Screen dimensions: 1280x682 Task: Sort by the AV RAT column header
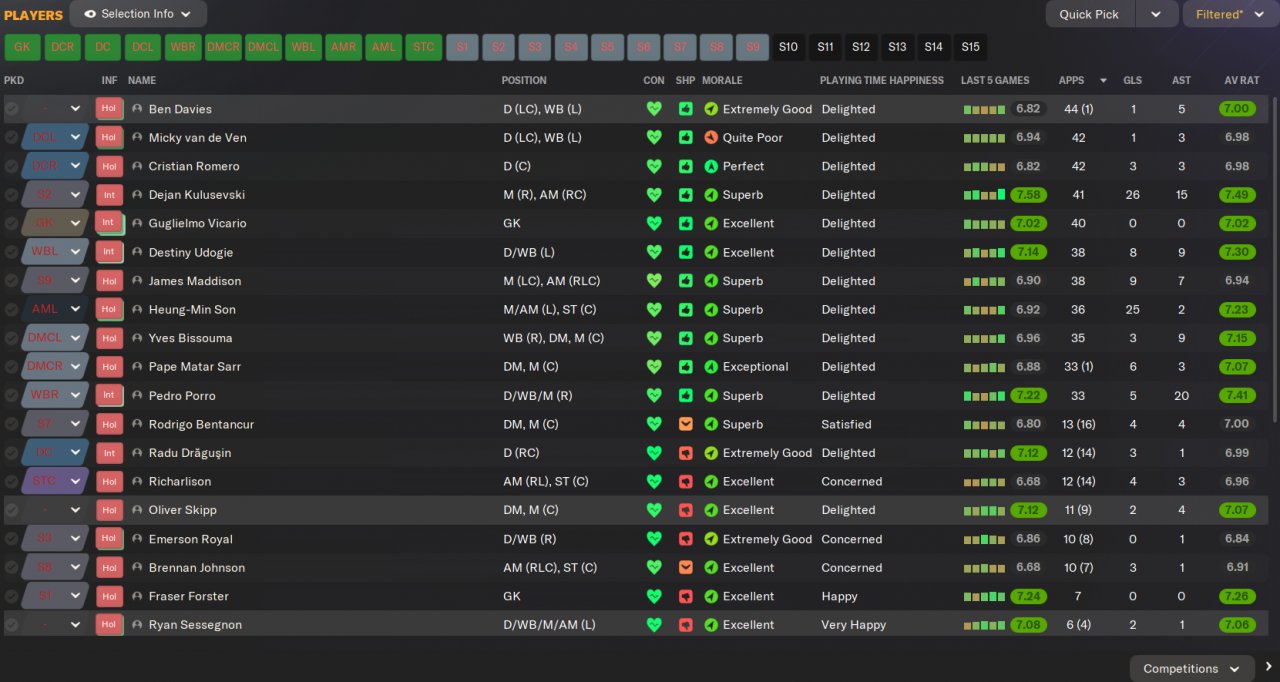(1242, 80)
